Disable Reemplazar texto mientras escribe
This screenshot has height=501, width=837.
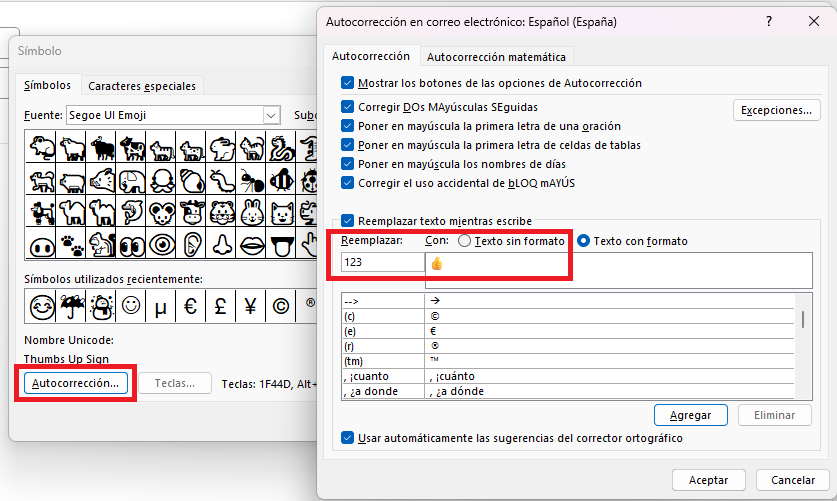(347, 221)
